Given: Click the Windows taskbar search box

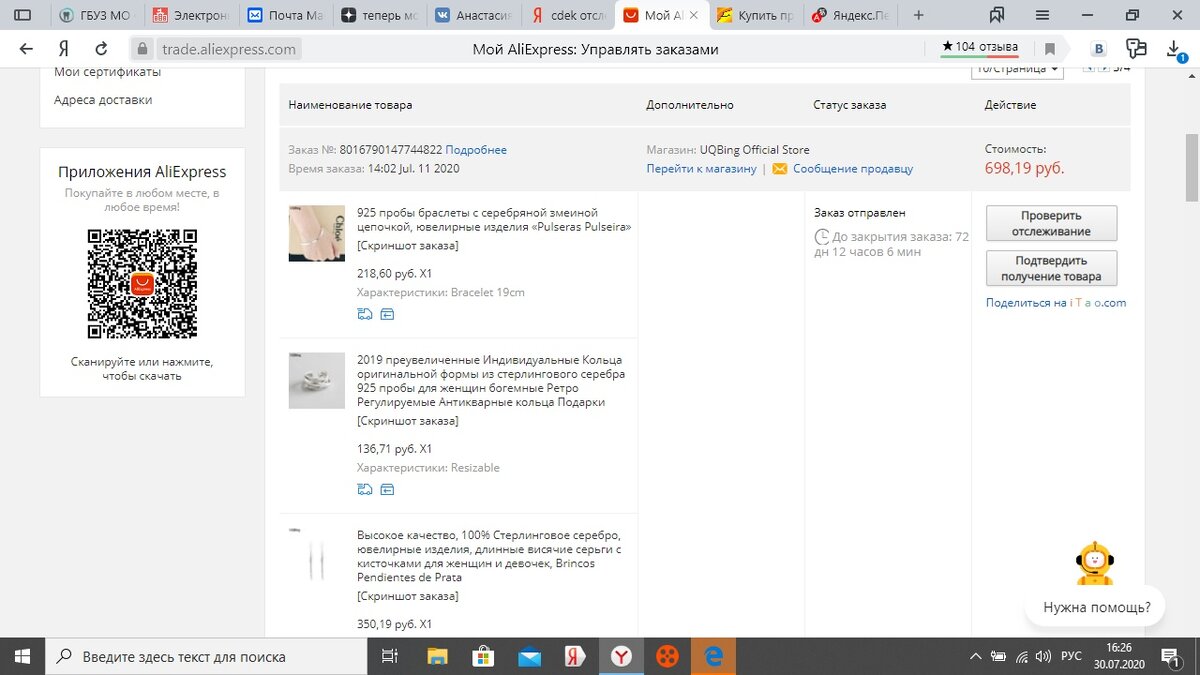Looking at the screenshot, I should point(207,656).
